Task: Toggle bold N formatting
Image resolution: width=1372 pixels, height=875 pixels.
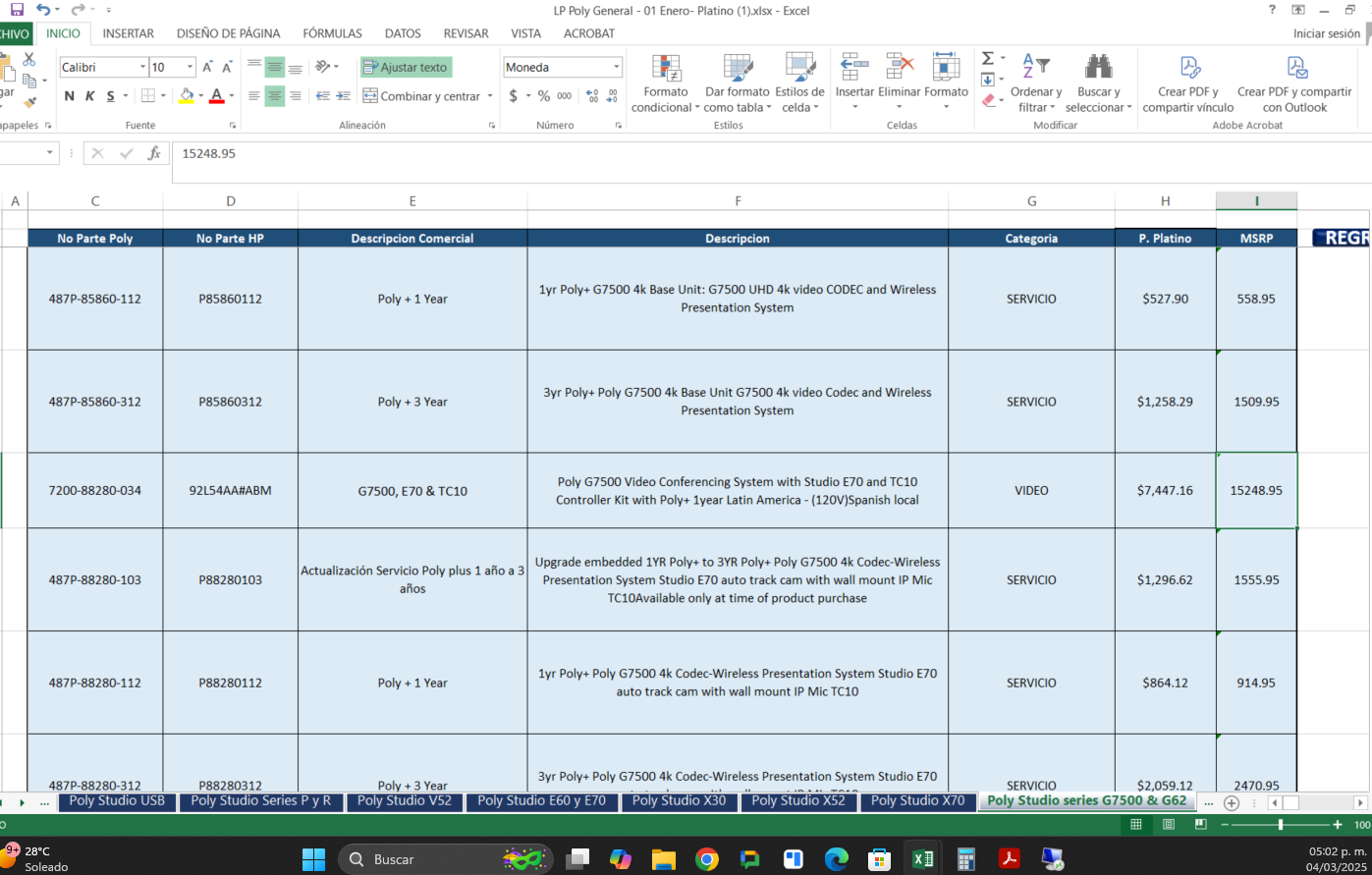Action: pos(70,95)
